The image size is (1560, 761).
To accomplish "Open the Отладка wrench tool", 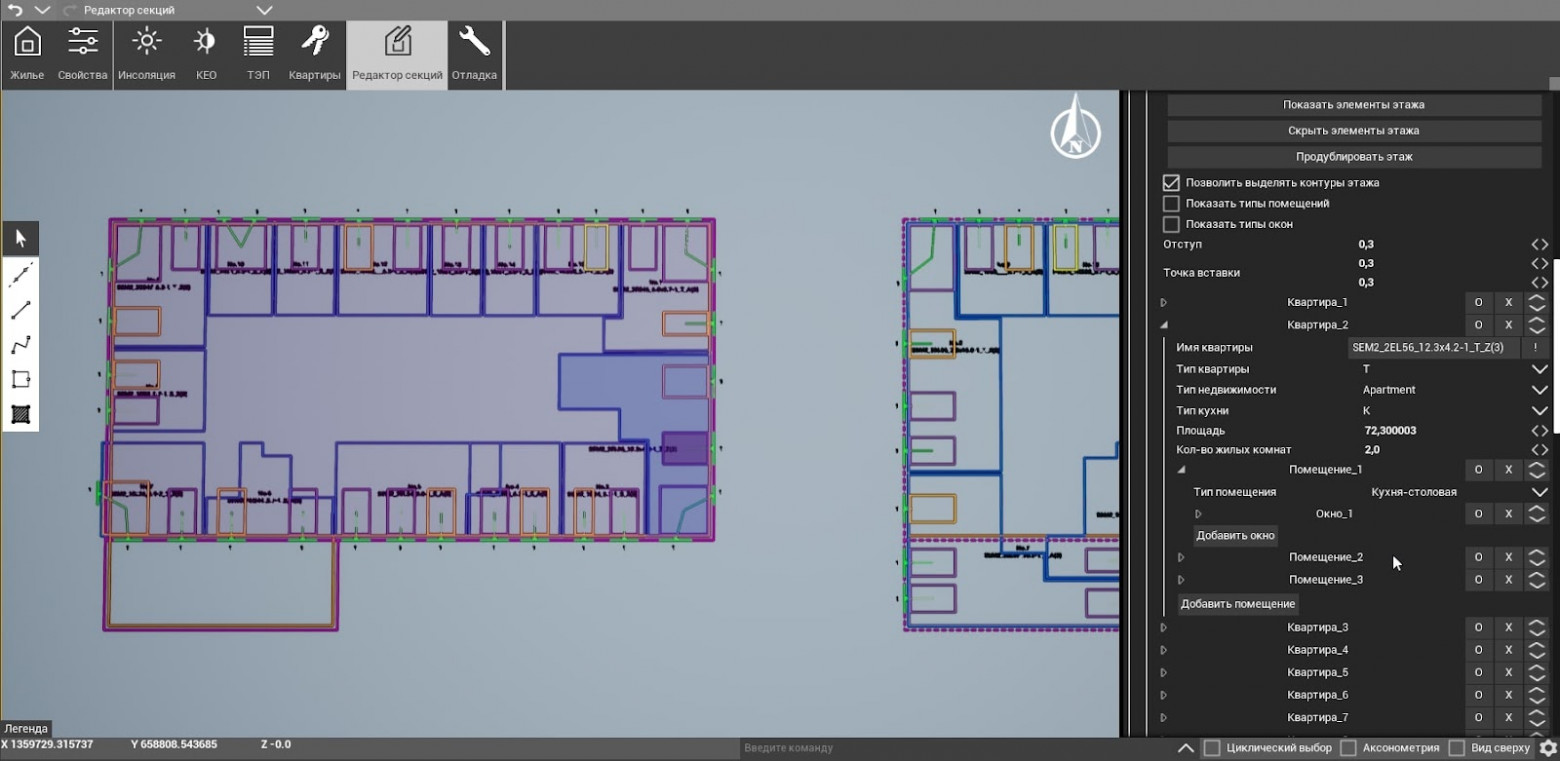I will click(x=474, y=54).
